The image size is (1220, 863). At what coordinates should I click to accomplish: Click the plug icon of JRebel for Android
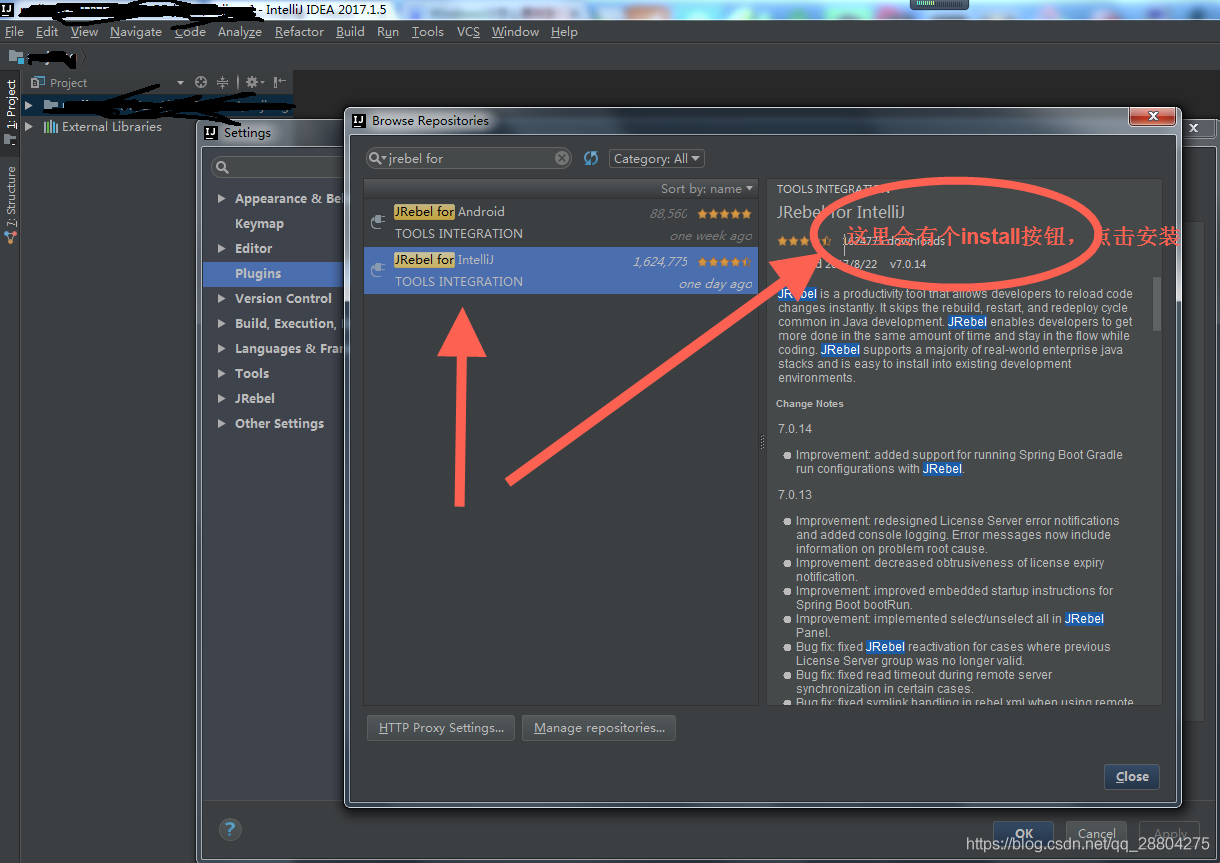[378, 222]
